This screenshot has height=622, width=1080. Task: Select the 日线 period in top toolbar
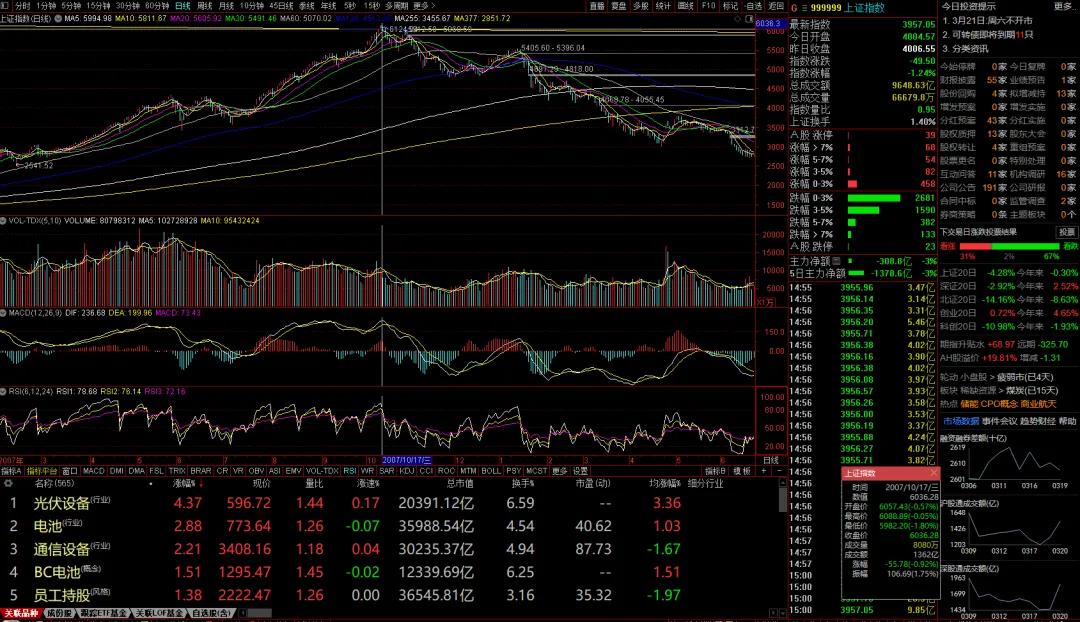[181, 5]
